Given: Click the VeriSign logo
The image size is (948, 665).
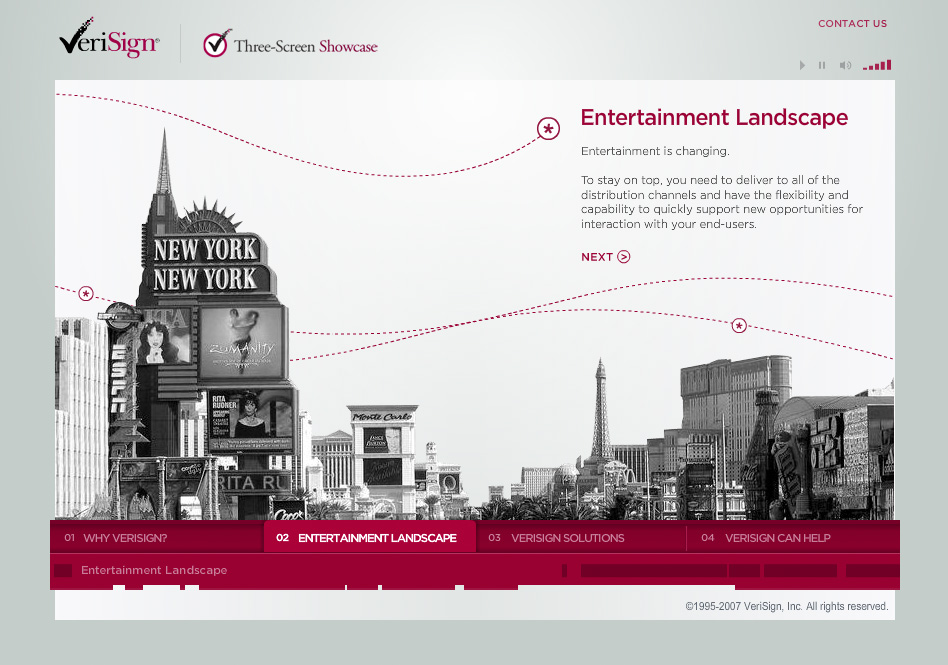Looking at the screenshot, I should pyautogui.click(x=109, y=39).
